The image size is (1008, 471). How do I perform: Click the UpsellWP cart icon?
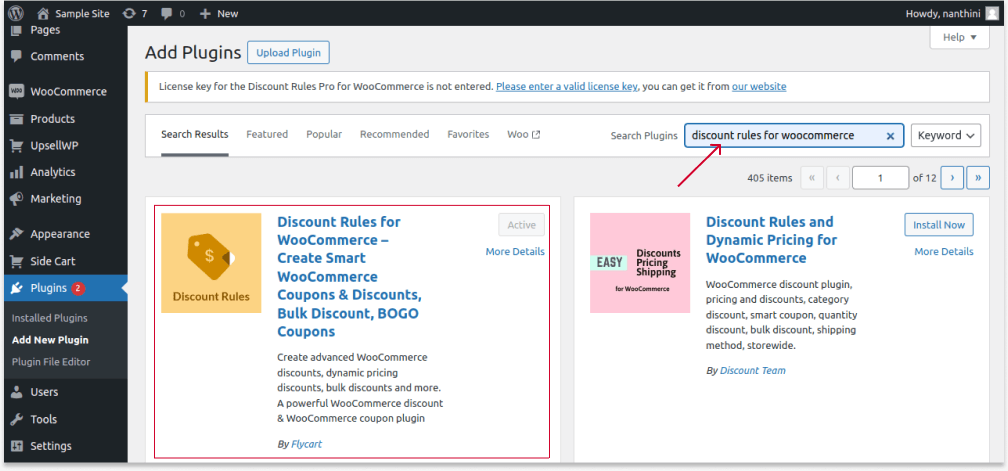pyautogui.click(x=17, y=146)
